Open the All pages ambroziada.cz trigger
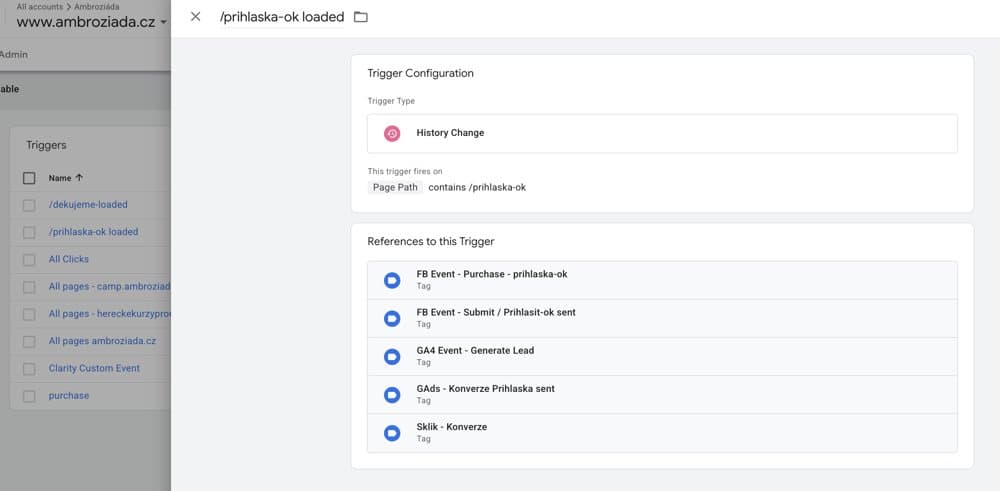 [x=102, y=341]
